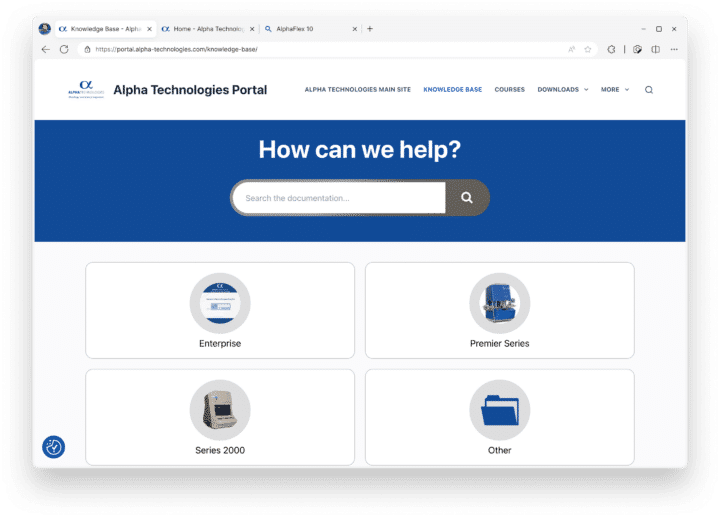The height and width of the screenshot is (517, 720).
Task: Close the AlphaFlex 10 tab
Action: [354, 29]
